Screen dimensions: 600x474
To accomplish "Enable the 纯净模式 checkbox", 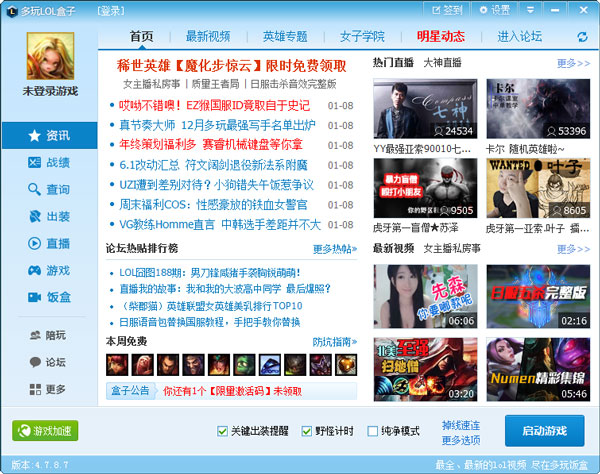I will (372, 431).
